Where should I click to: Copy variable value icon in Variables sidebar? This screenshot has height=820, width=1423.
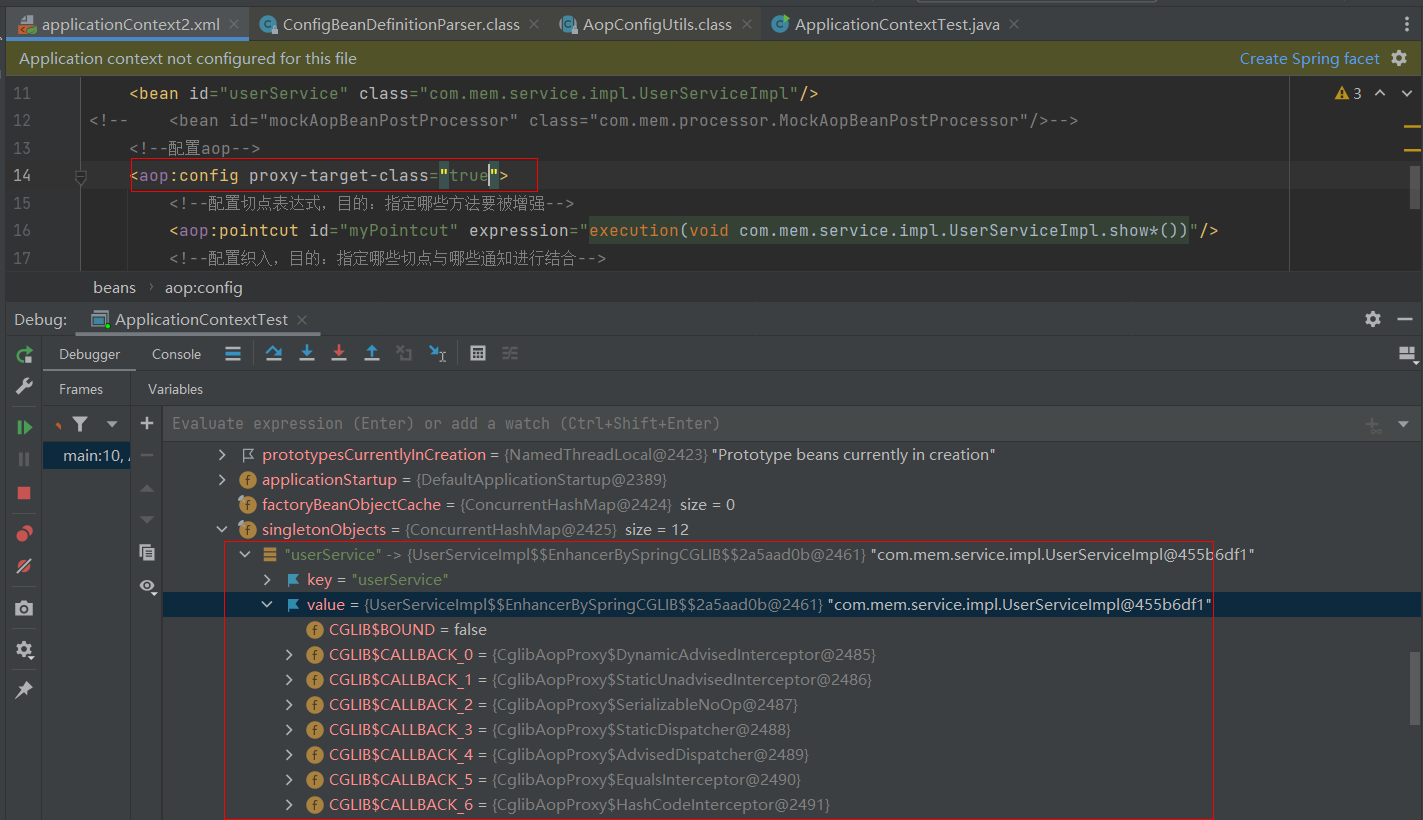coord(147,552)
